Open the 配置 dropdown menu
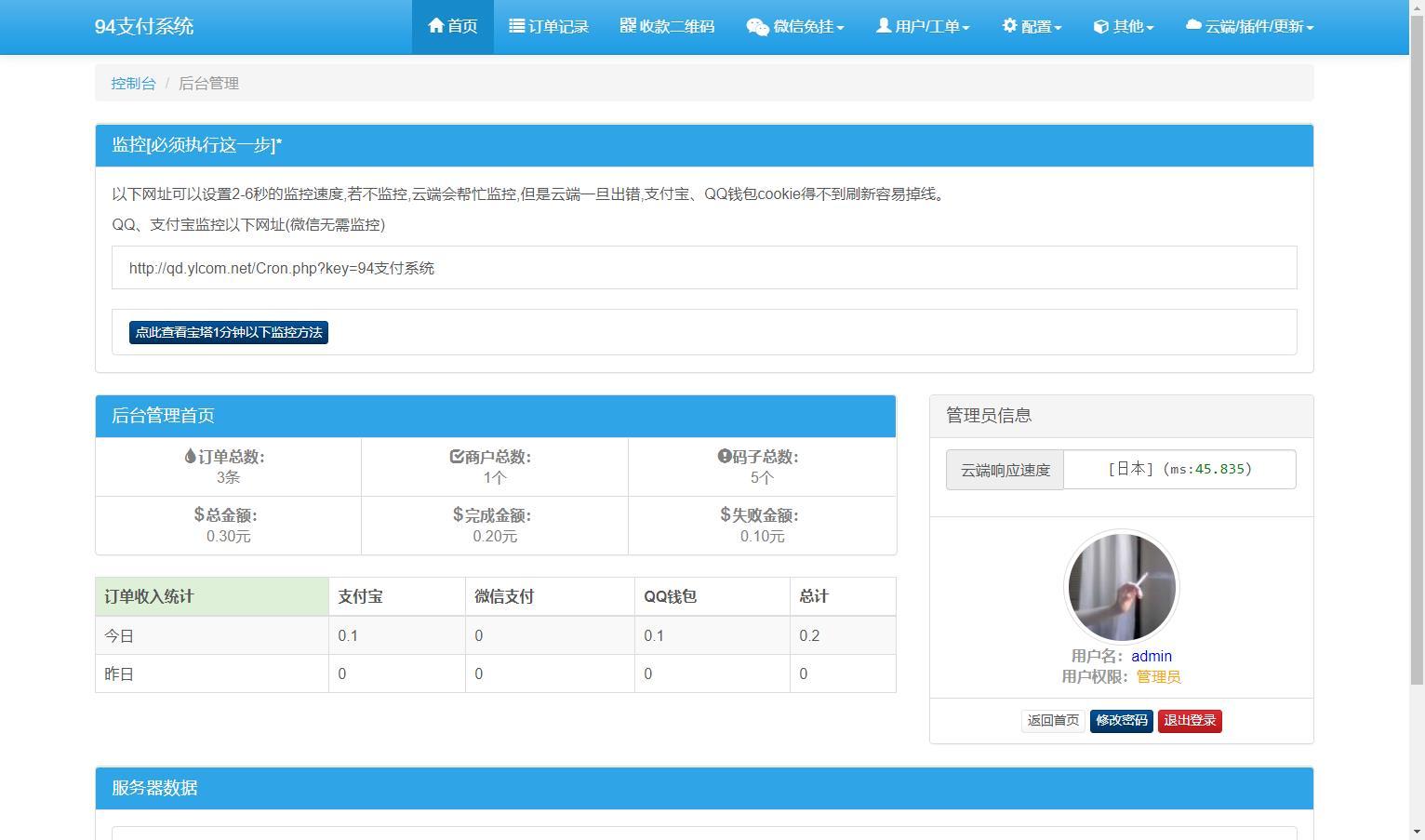The width and height of the screenshot is (1425, 840). pos(1032,26)
